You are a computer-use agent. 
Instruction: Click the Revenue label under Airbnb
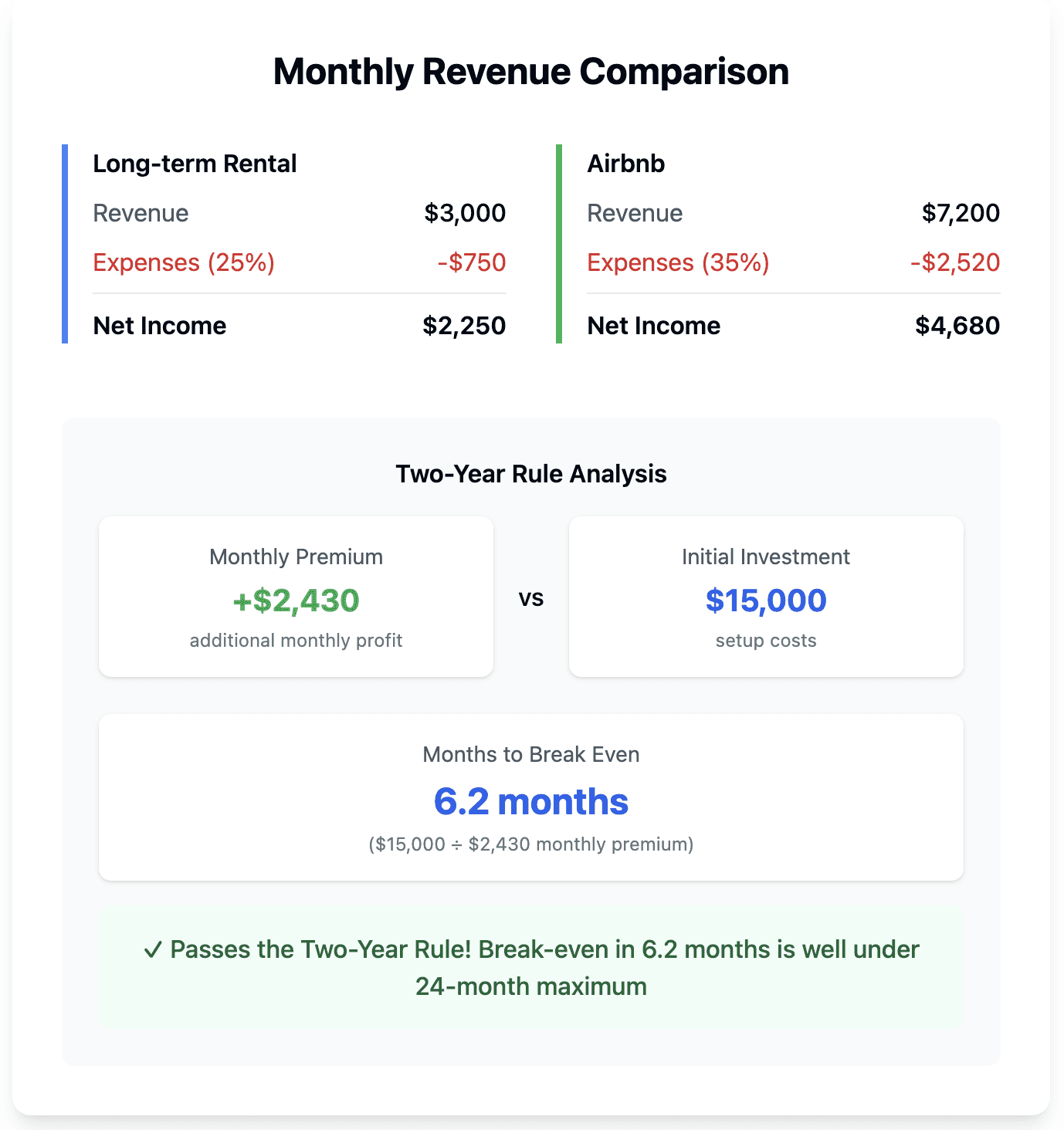coord(635,213)
